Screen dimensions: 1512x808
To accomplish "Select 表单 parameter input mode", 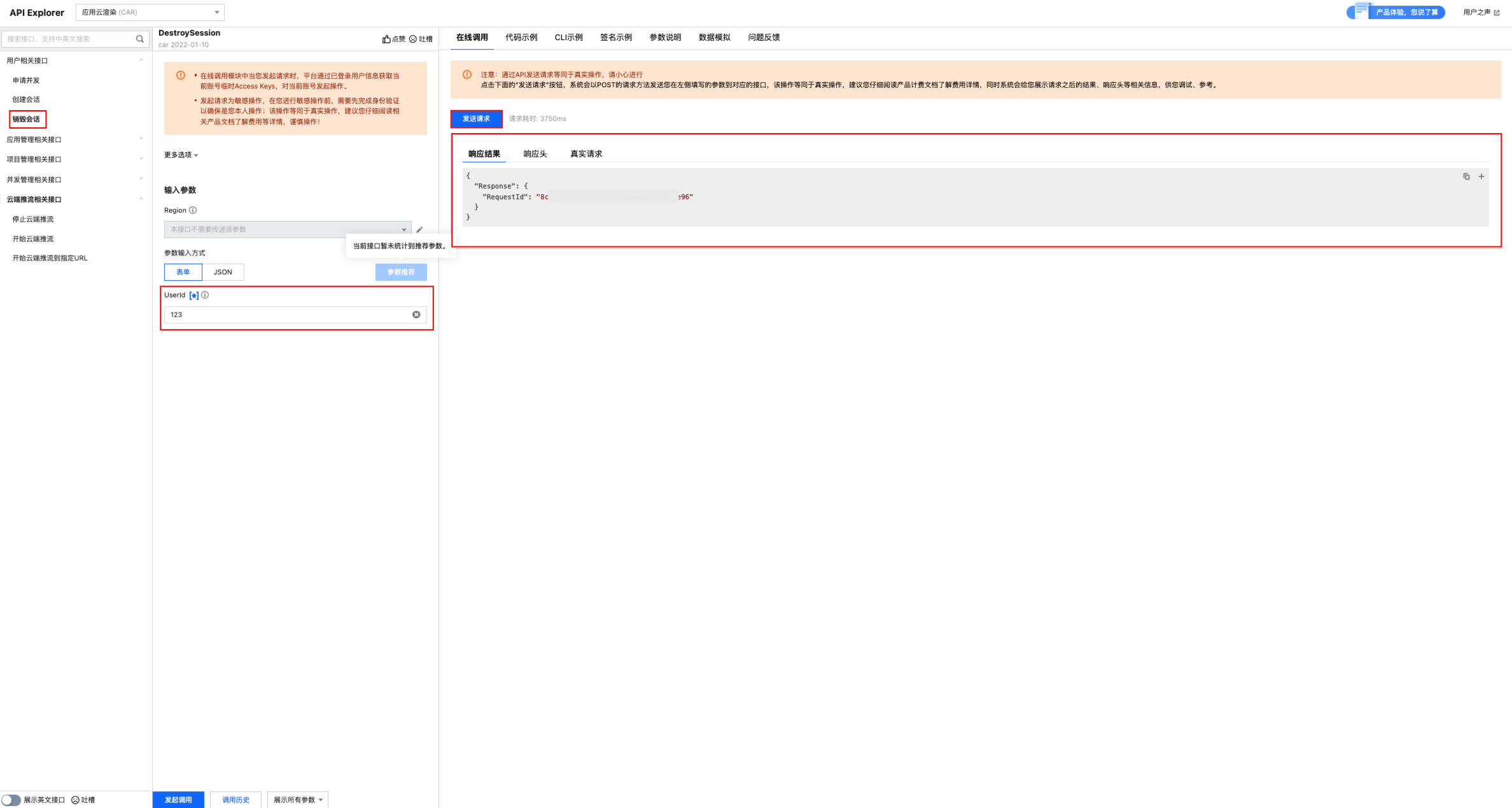I will click(183, 272).
